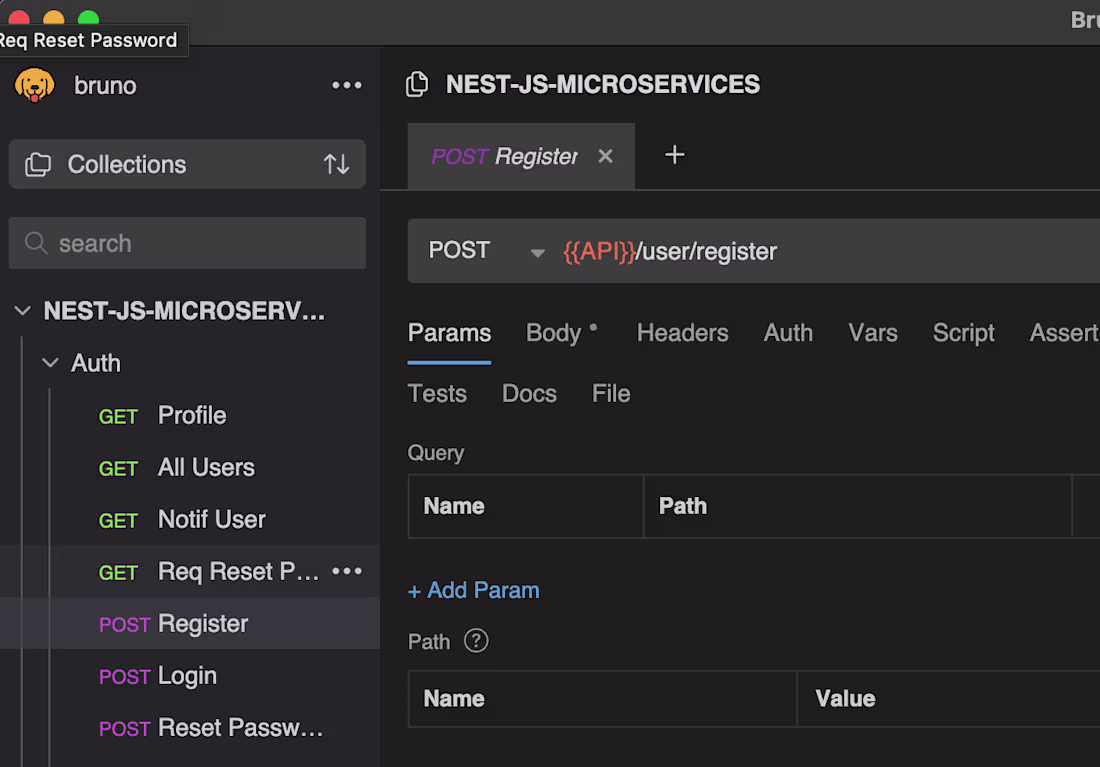Click collection icon beside NEST-JS-MICROSERVICES title
This screenshot has height=767, width=1100.
pos(417,84)
